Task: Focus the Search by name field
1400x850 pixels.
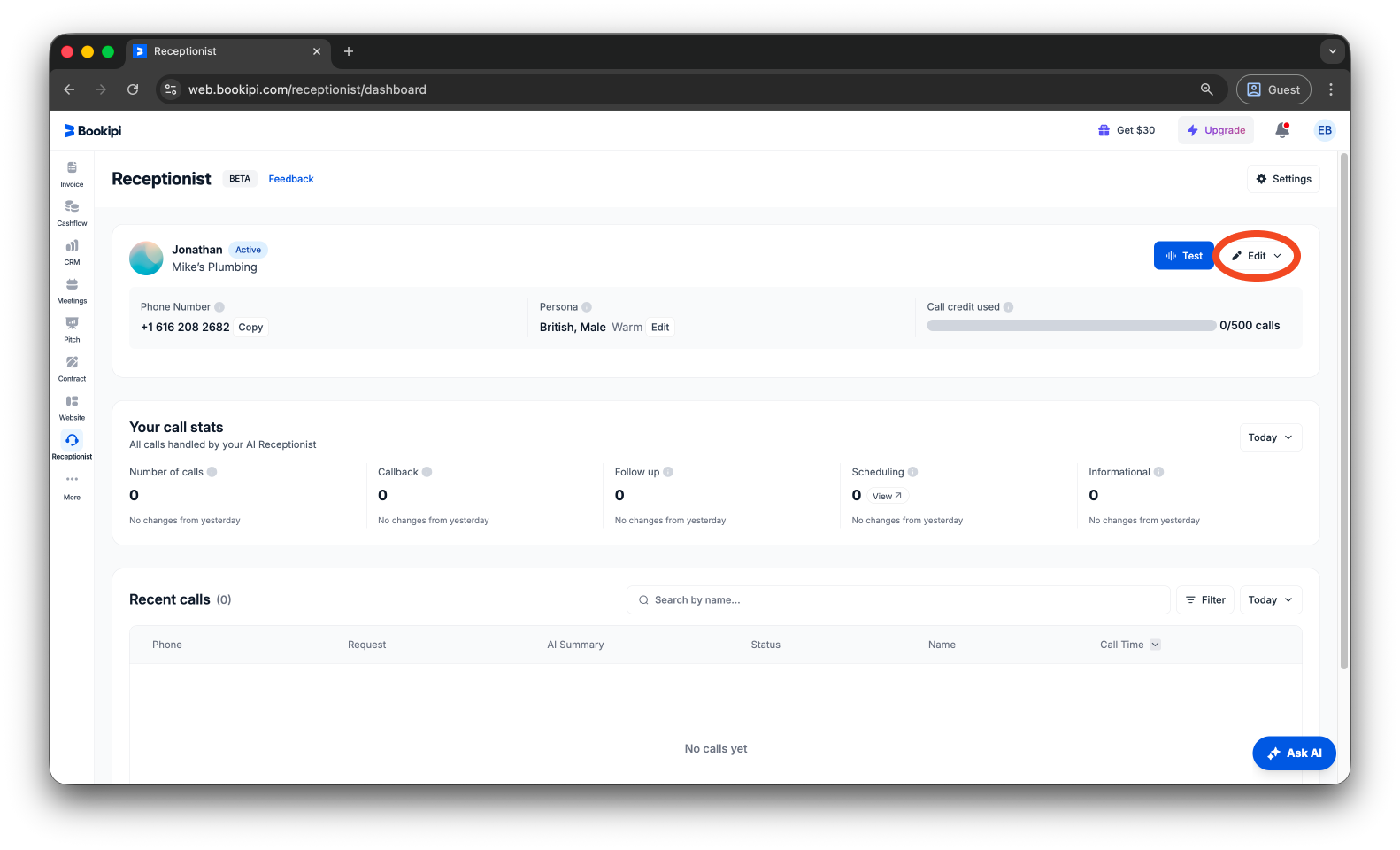Action: pyautogui.click(x=898, y=600)
